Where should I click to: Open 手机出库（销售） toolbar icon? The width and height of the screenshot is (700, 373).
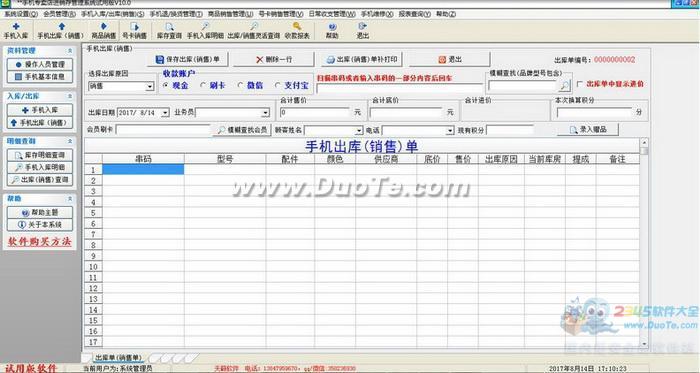click(x=61, y=30)
